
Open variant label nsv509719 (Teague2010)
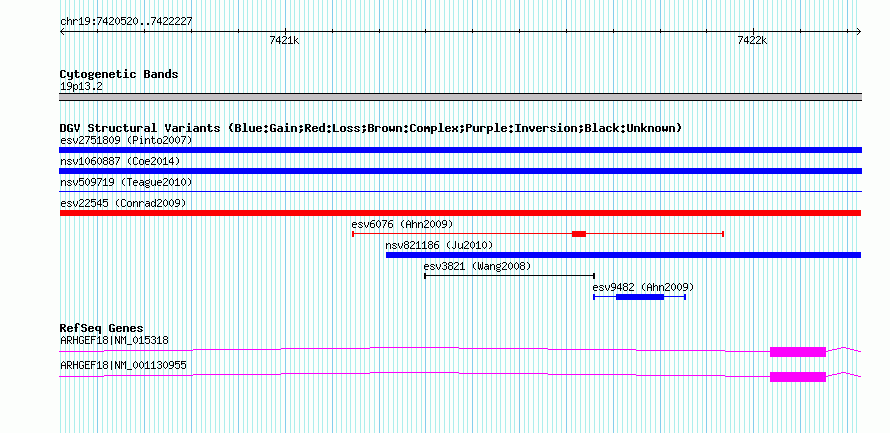[126, 182]
